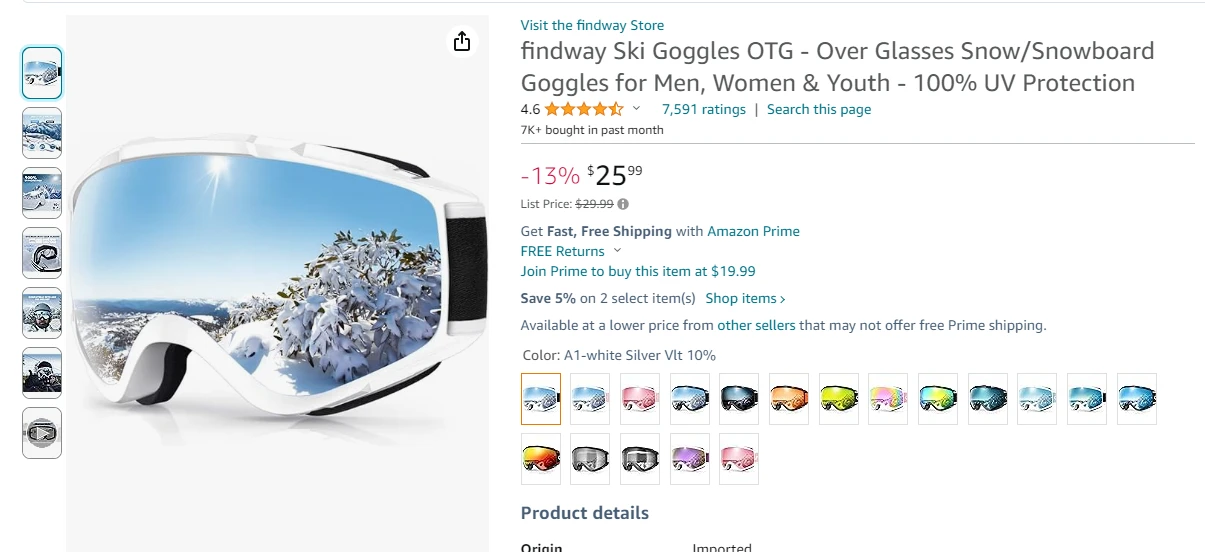
Task: Open the 7,591 ratings link
Action: [704, 109]
